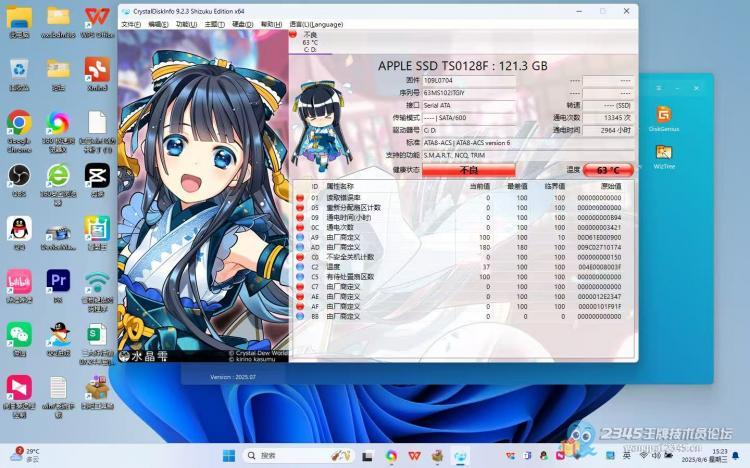Click the volume icon in system tray
Image resolution: width=750 pixels, height=468 pixels.
(656, 455)
